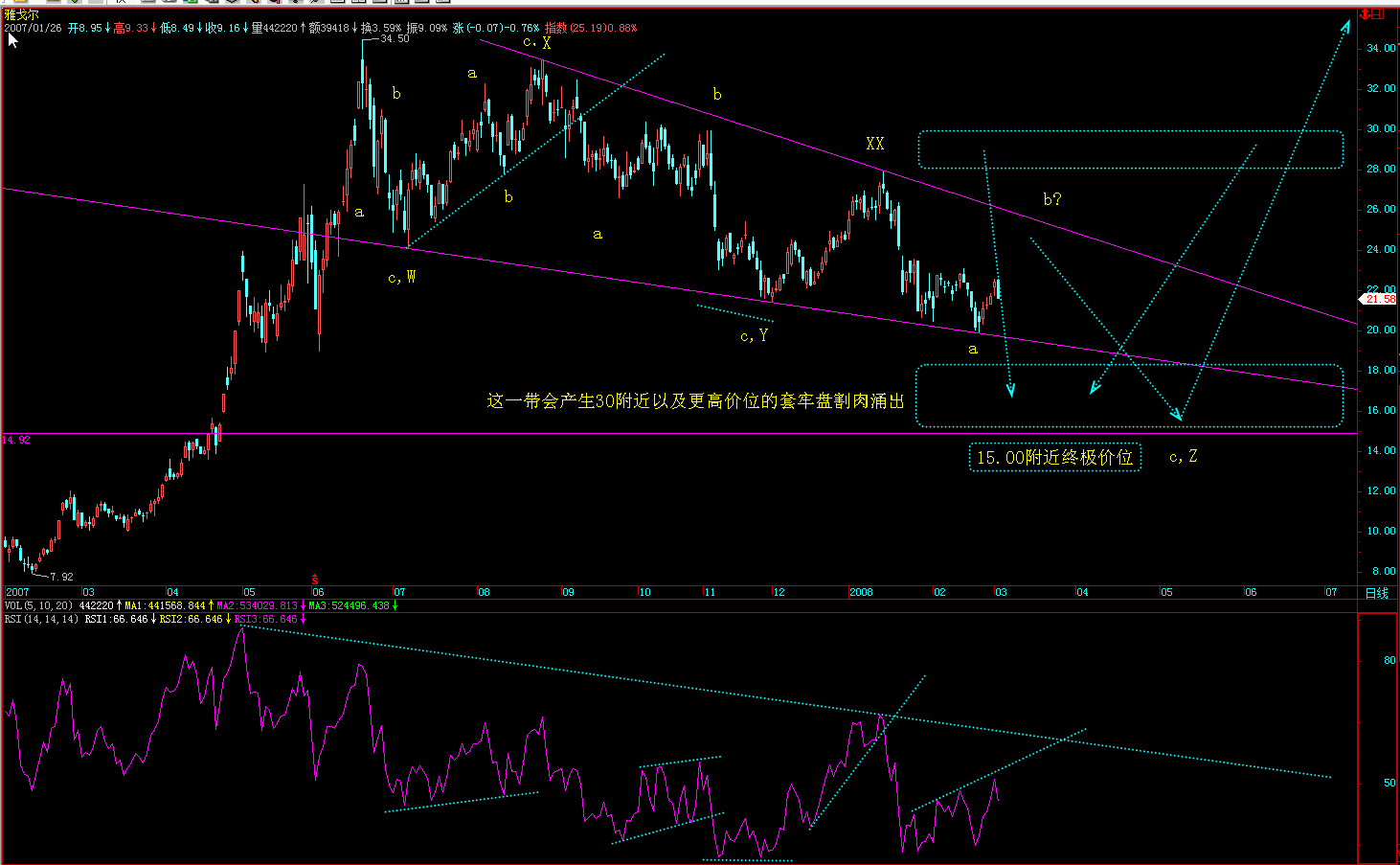This screenshot has height=865, width=1400.
Task: Click the 80 level on the RSI axis
Action: point(1389,660)
